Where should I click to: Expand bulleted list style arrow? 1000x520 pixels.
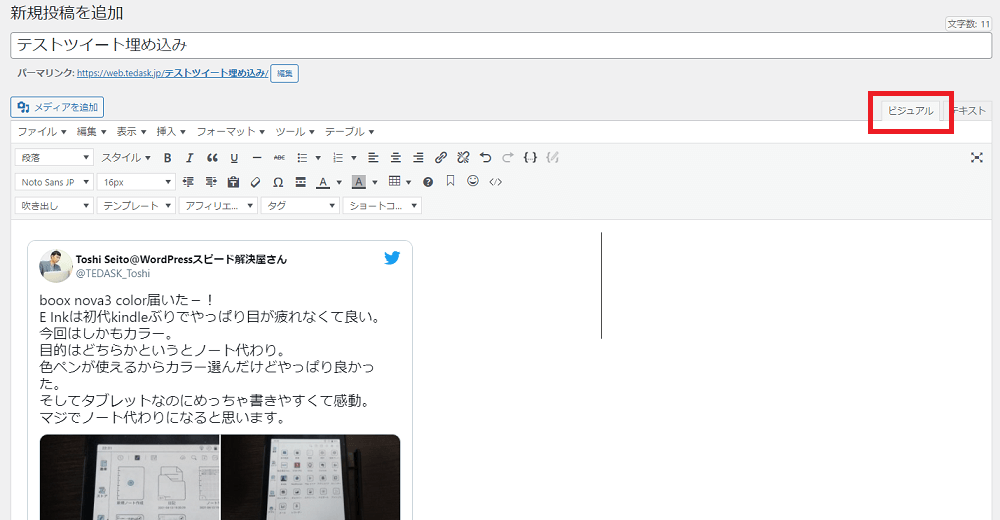pos(318,158)
